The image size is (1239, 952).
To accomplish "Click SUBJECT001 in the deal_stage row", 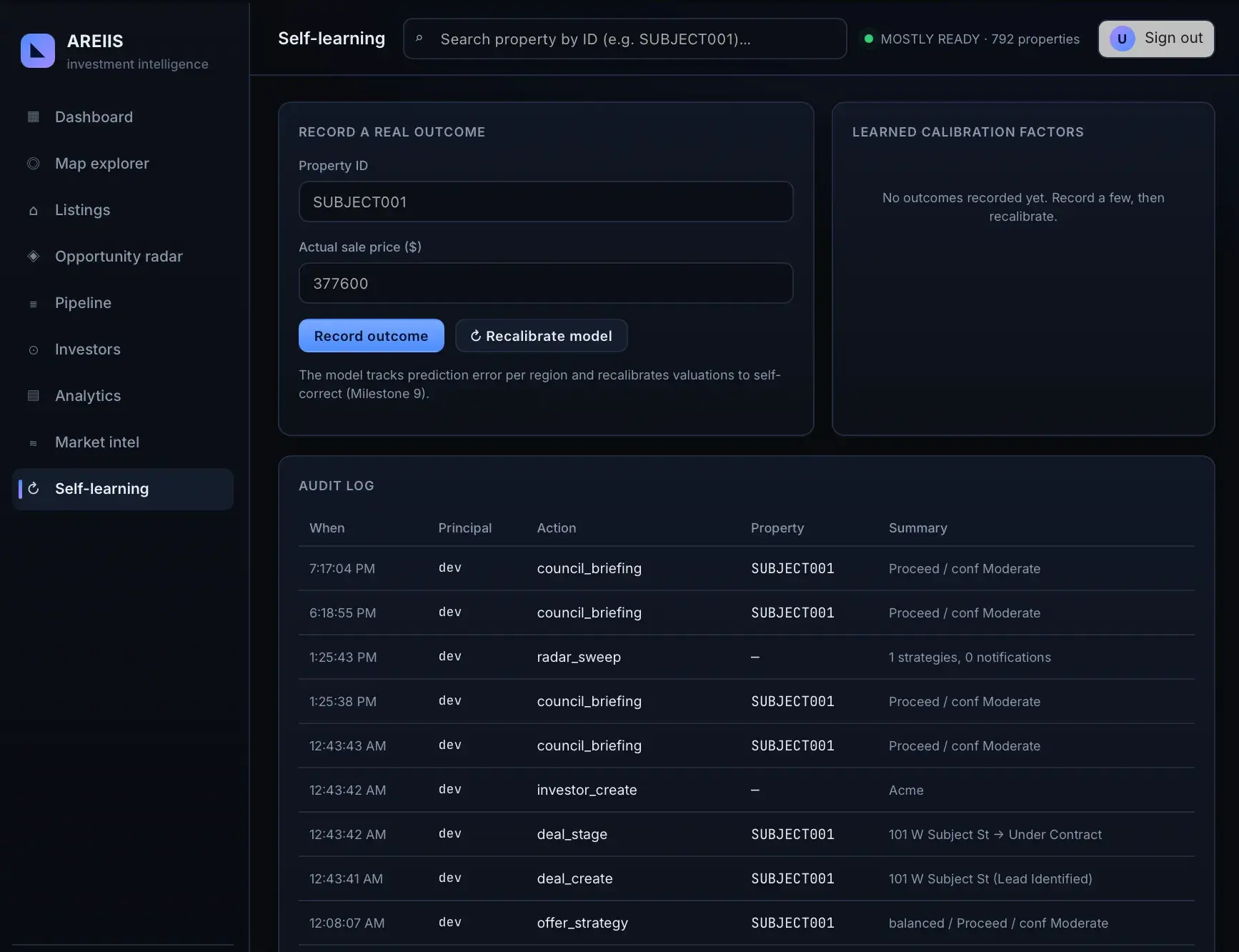I will click(792, 834).
